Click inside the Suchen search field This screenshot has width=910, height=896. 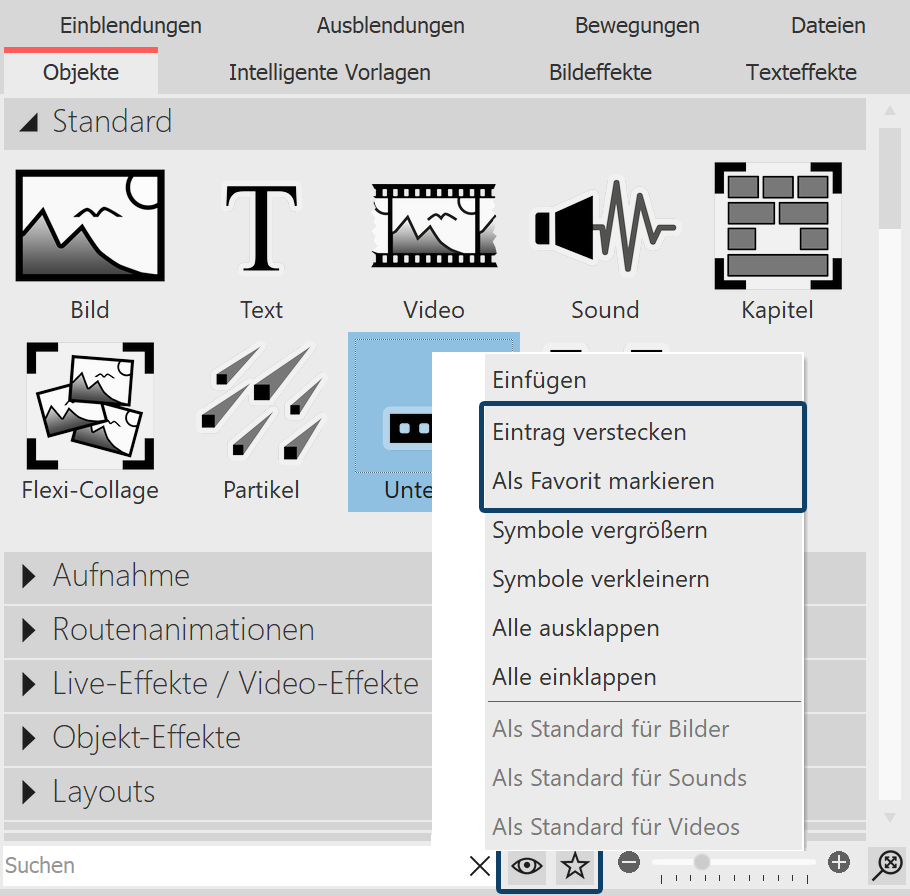point(200,865)
